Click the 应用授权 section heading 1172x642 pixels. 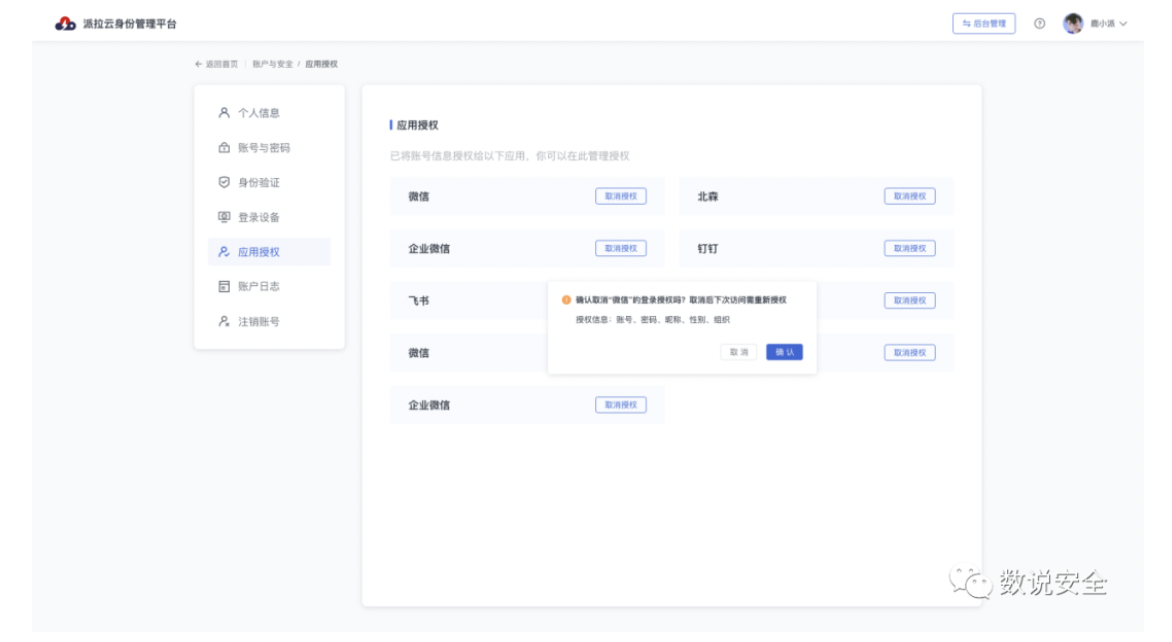click(417, 125)
